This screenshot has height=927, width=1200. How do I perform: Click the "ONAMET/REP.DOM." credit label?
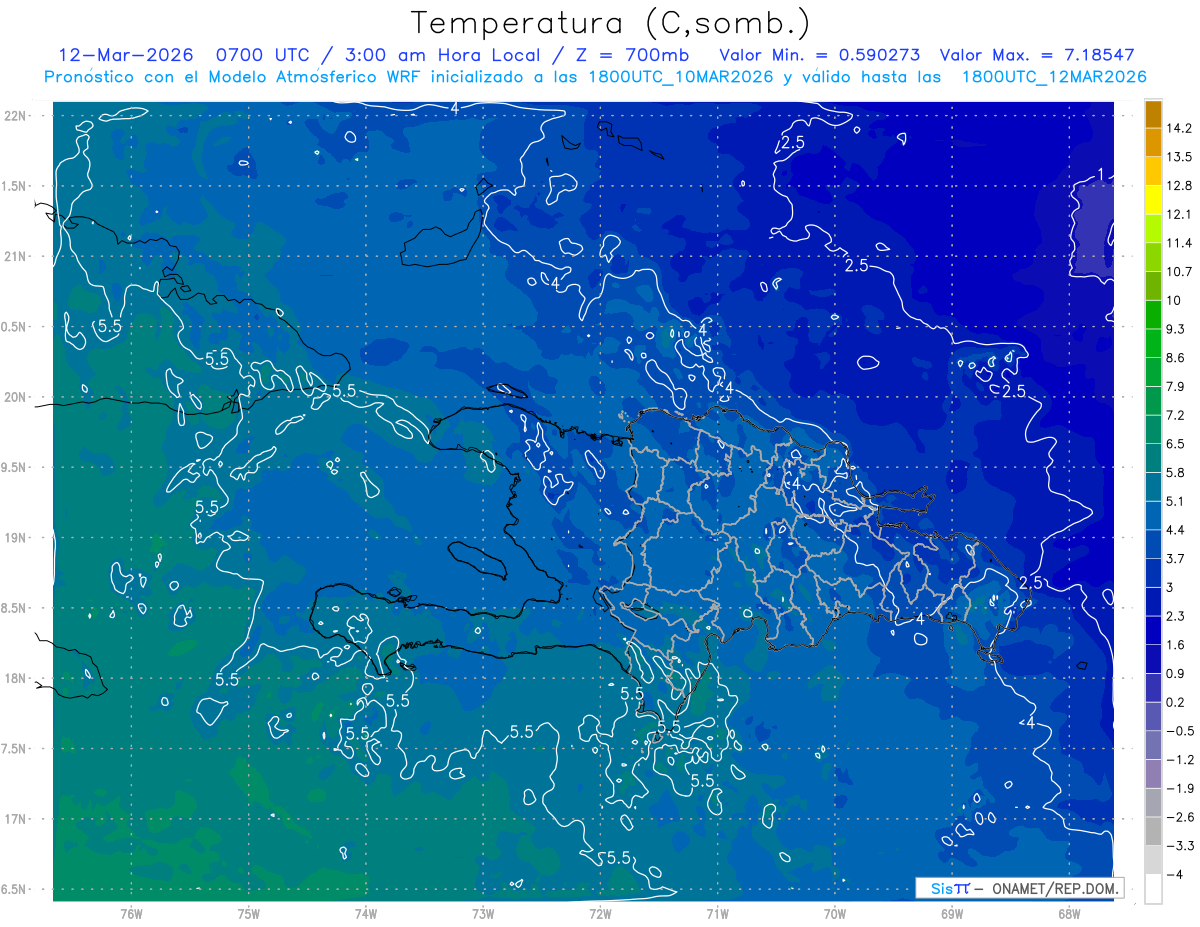(1055, 888)
